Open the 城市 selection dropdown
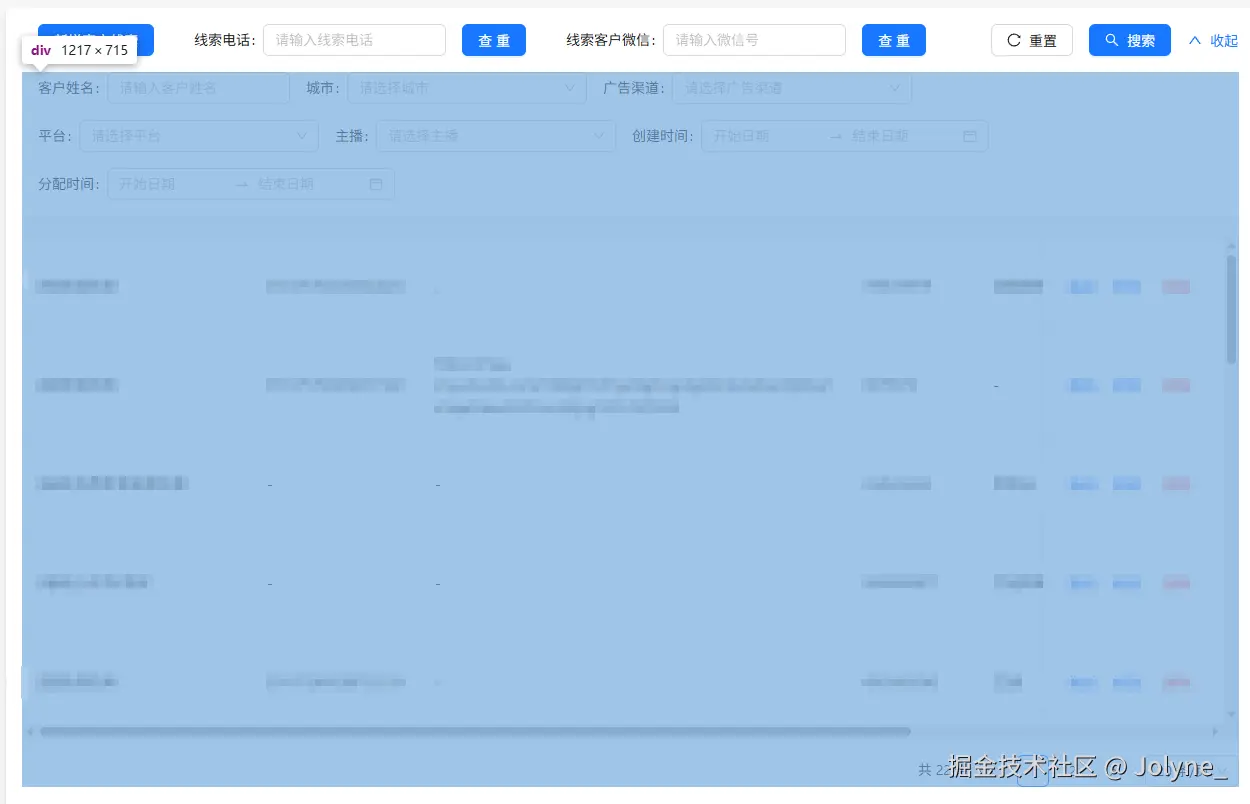The height and width of the screenshot is (804, 1250). pyautogui.click(x=466, y=88)
